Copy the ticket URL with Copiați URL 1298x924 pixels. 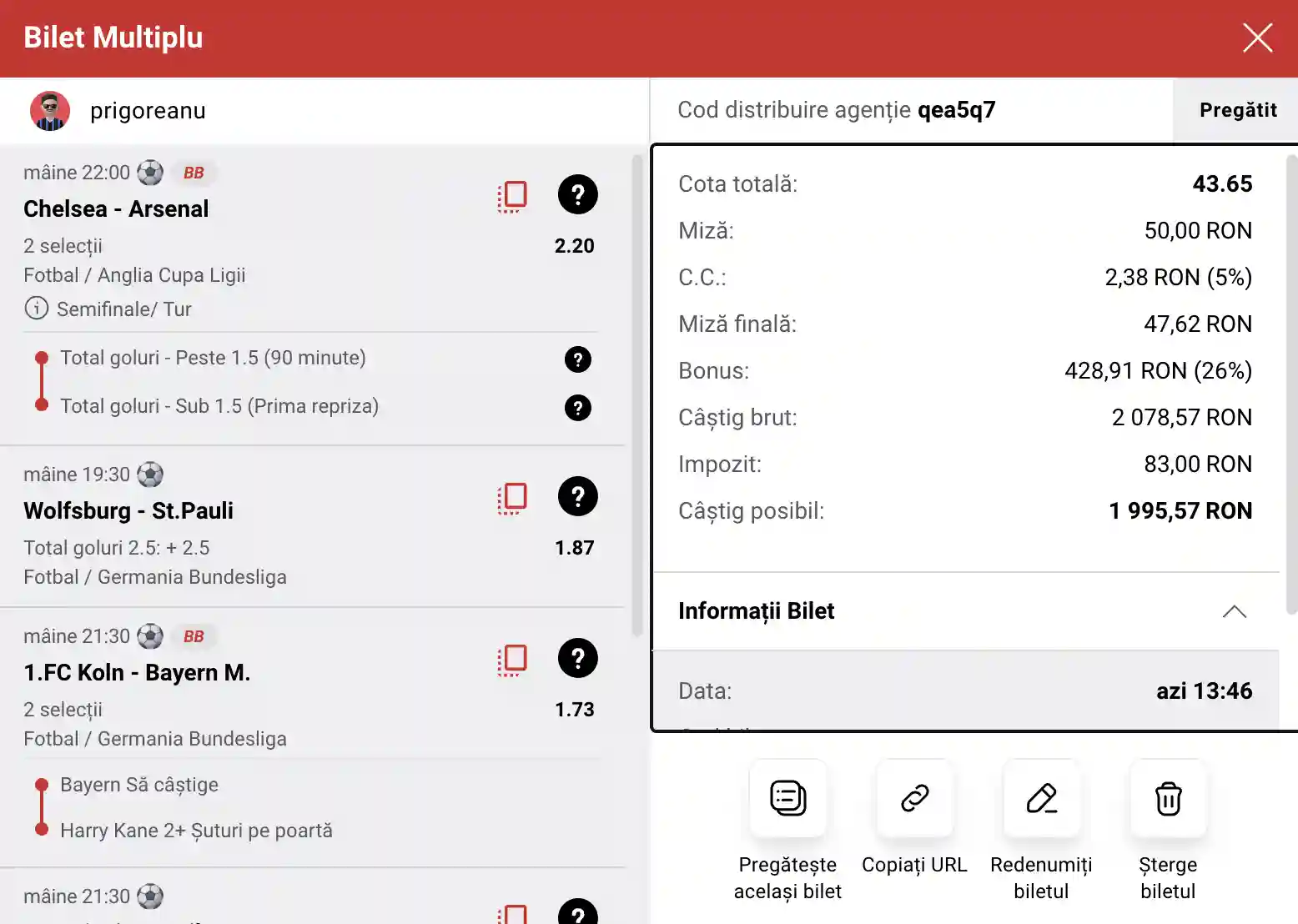coord(914,799)
